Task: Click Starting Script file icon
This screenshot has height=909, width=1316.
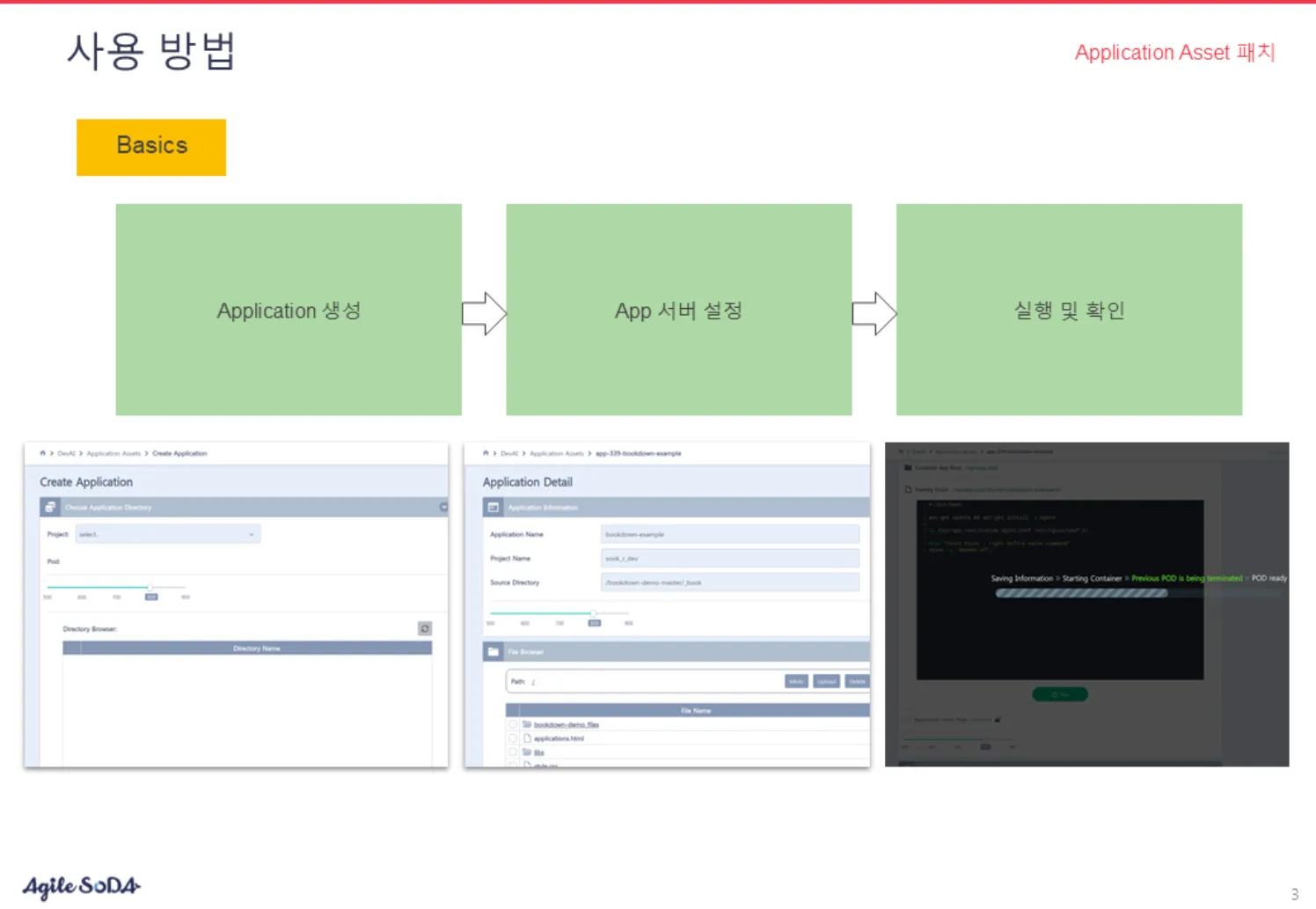Action: pyautogui.click(x=908, y=489)
